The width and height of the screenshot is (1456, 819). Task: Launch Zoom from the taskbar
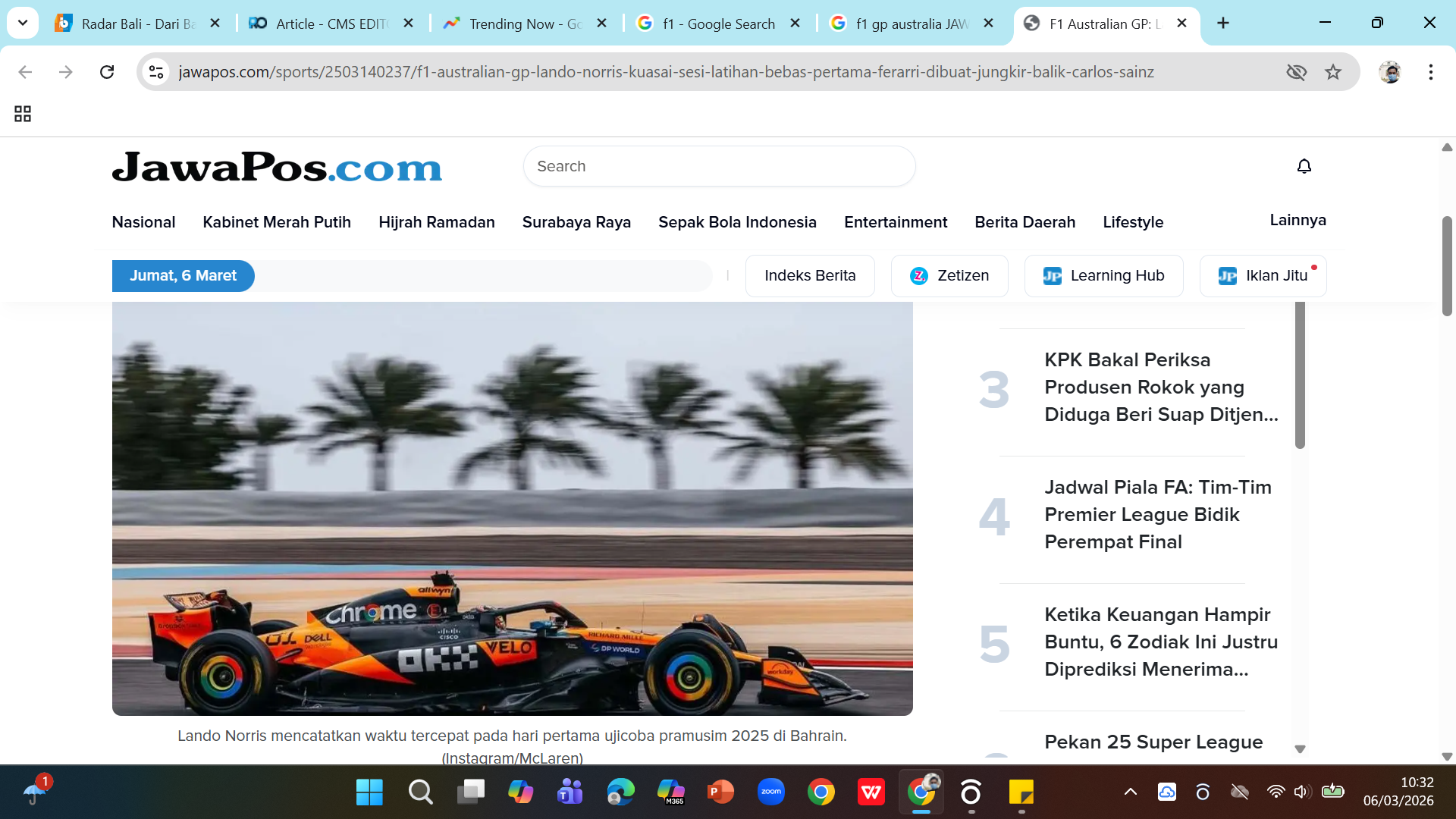pos(771,792)
